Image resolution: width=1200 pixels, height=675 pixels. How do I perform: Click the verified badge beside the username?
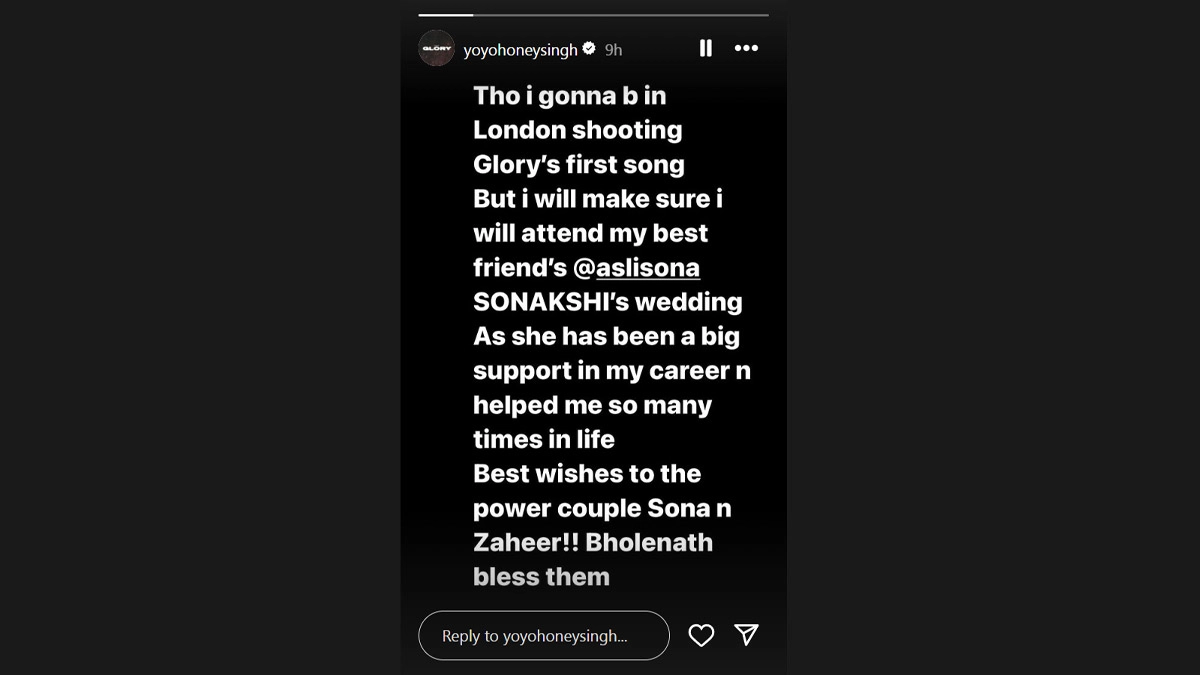(589, 49)
